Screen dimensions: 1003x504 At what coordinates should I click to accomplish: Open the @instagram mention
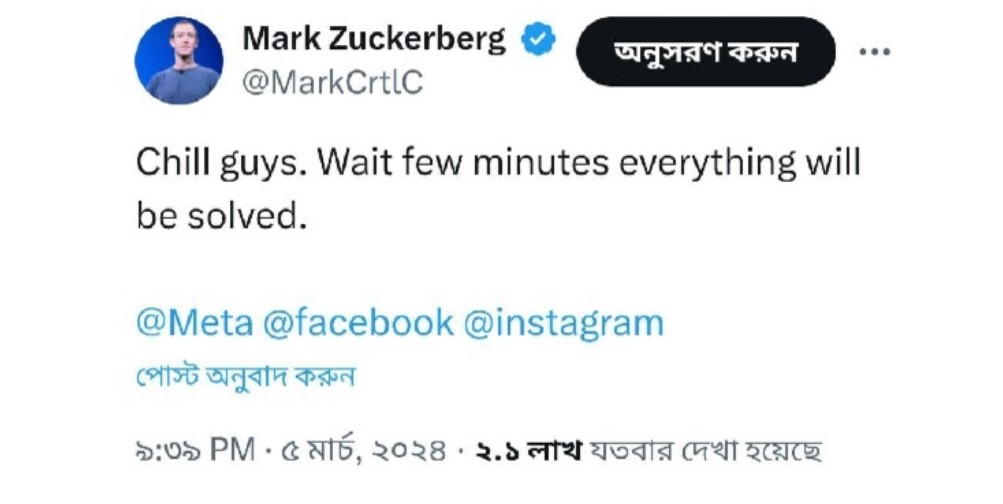tap(564, 323)
